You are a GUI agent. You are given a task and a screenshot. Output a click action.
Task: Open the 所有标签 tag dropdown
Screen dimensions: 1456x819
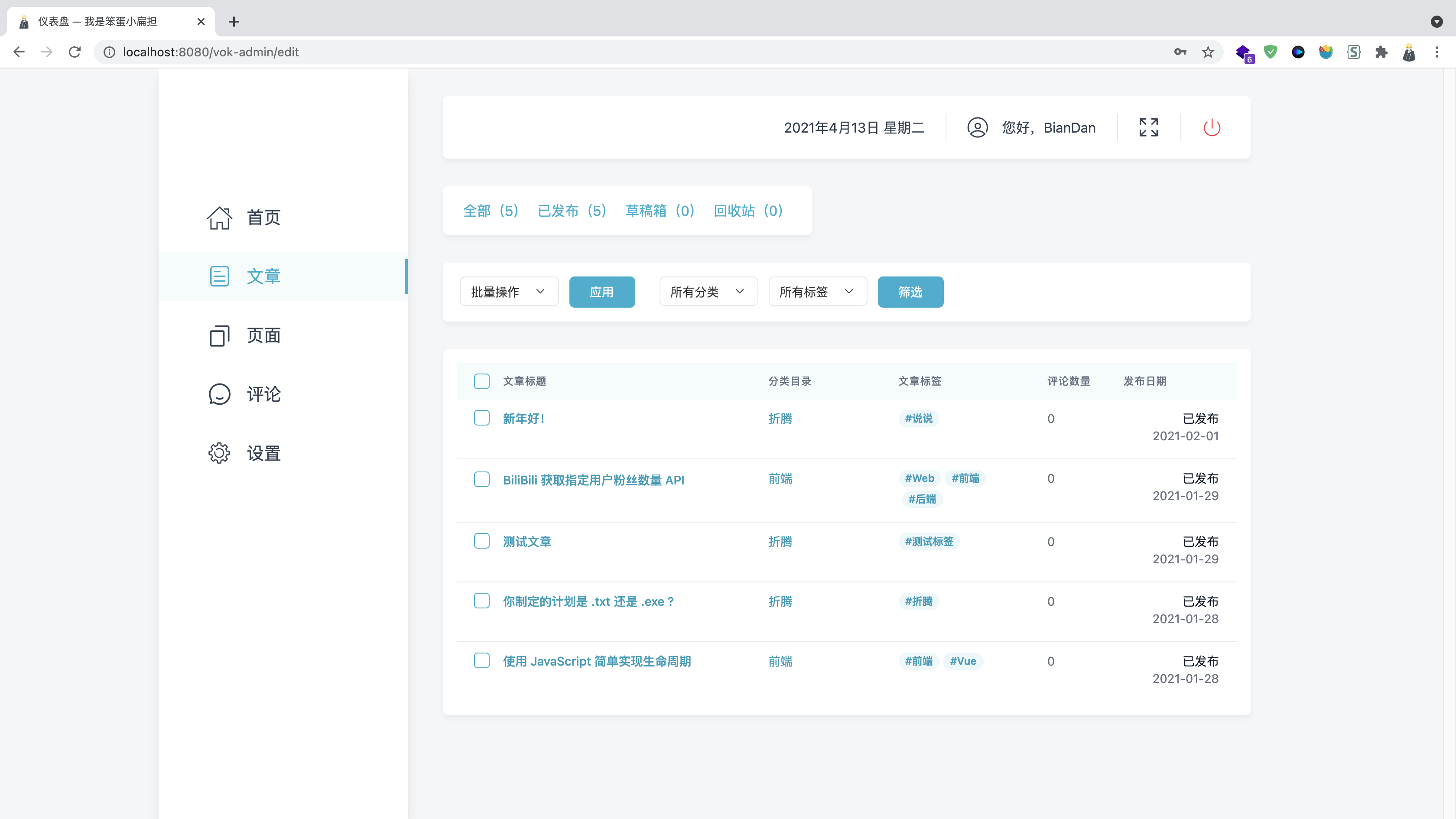click(x=817, y=292)
